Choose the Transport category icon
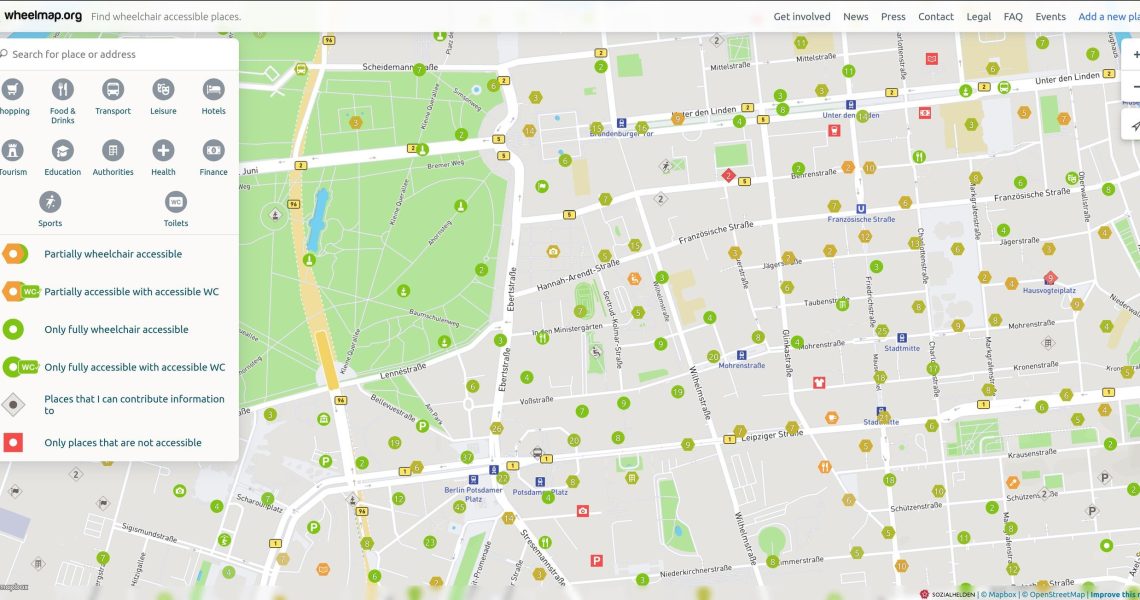 coord(113,90)
